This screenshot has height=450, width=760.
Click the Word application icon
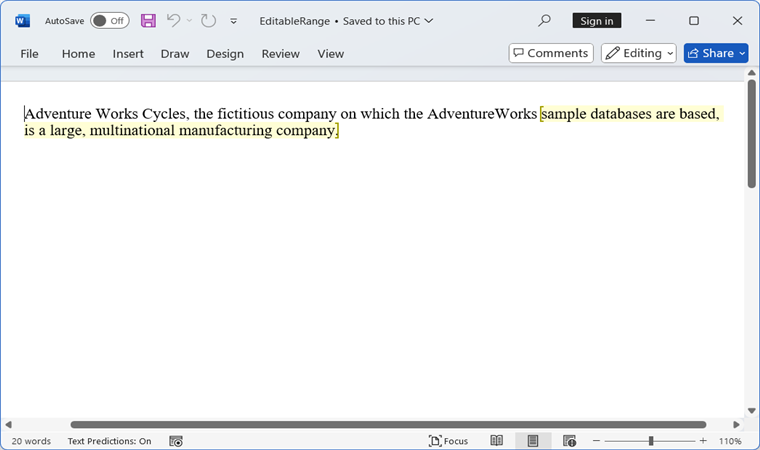(x=22, y=21)
